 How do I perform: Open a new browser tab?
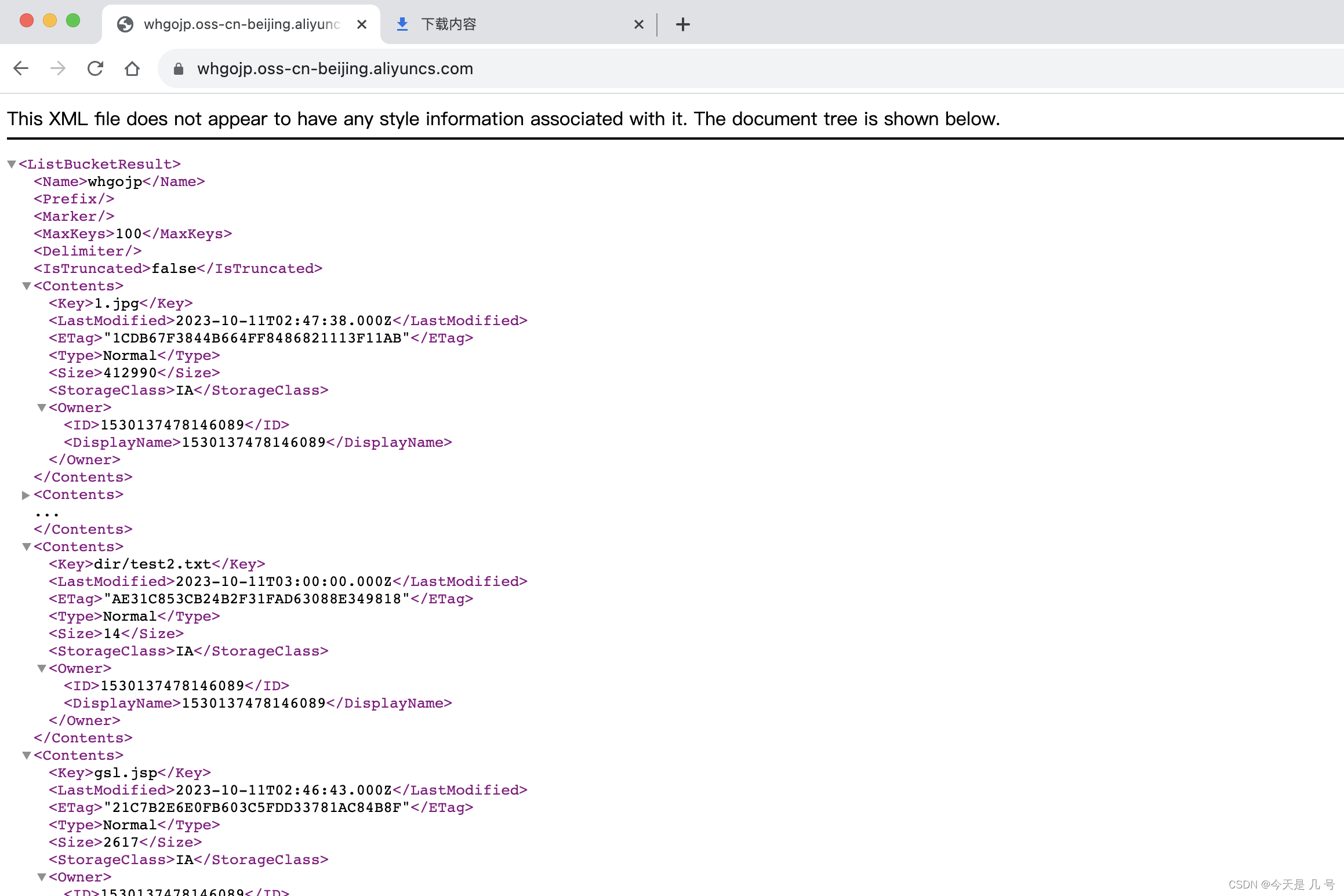[x=683, y=24]
